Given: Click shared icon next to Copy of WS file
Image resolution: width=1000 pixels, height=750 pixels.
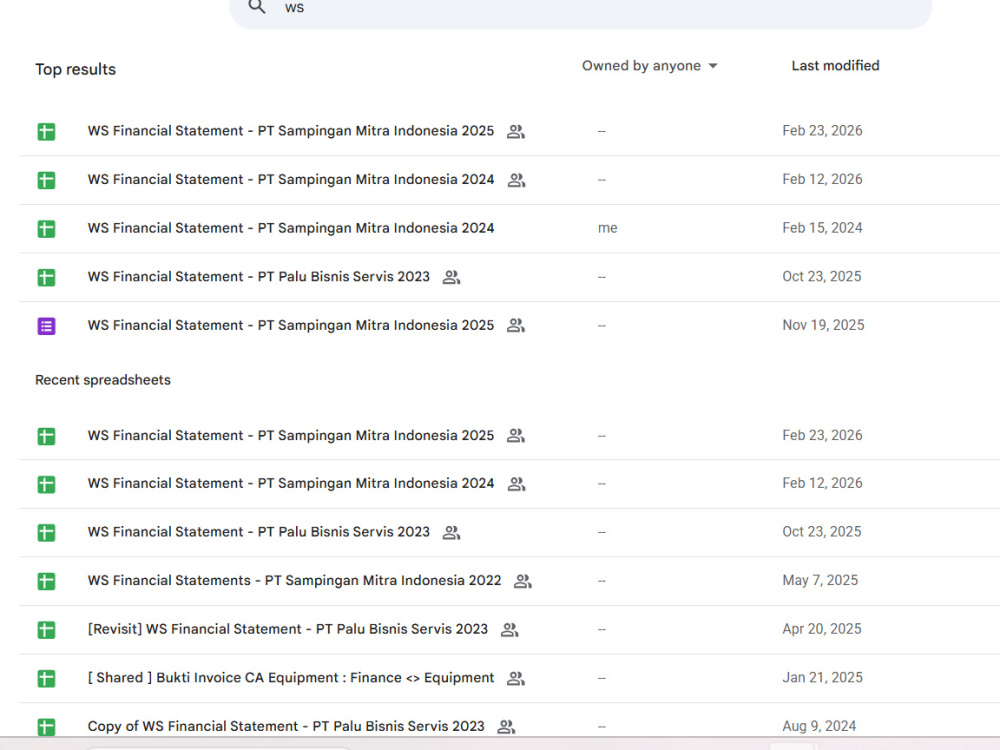Looking at the screenshot, I should 506,726.
